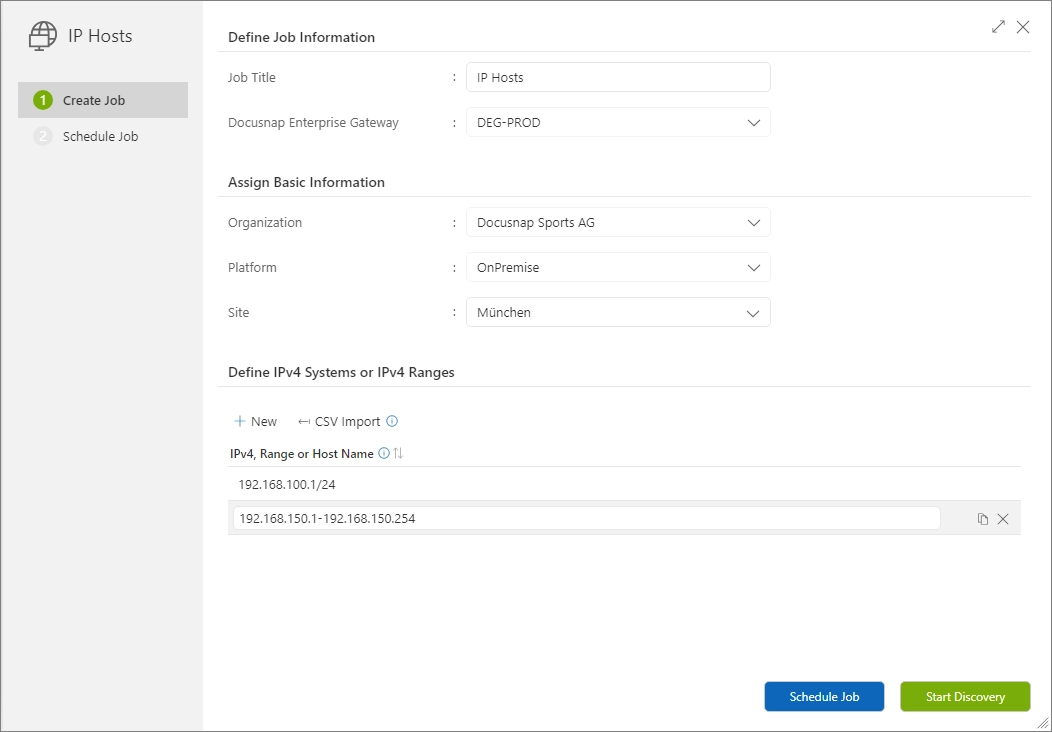Start Discovery with the green button
This screenshot has height=732, width=1052.
(x=965, y=696)
